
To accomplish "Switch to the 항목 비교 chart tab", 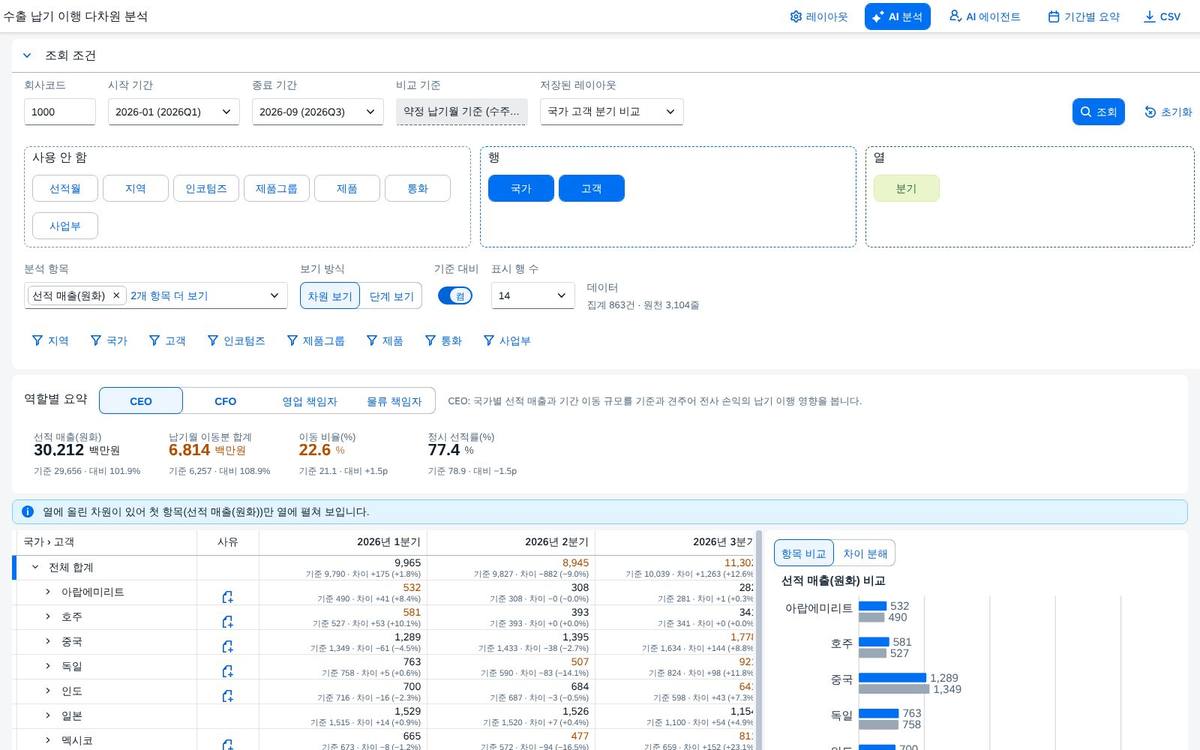I will 803,553.
